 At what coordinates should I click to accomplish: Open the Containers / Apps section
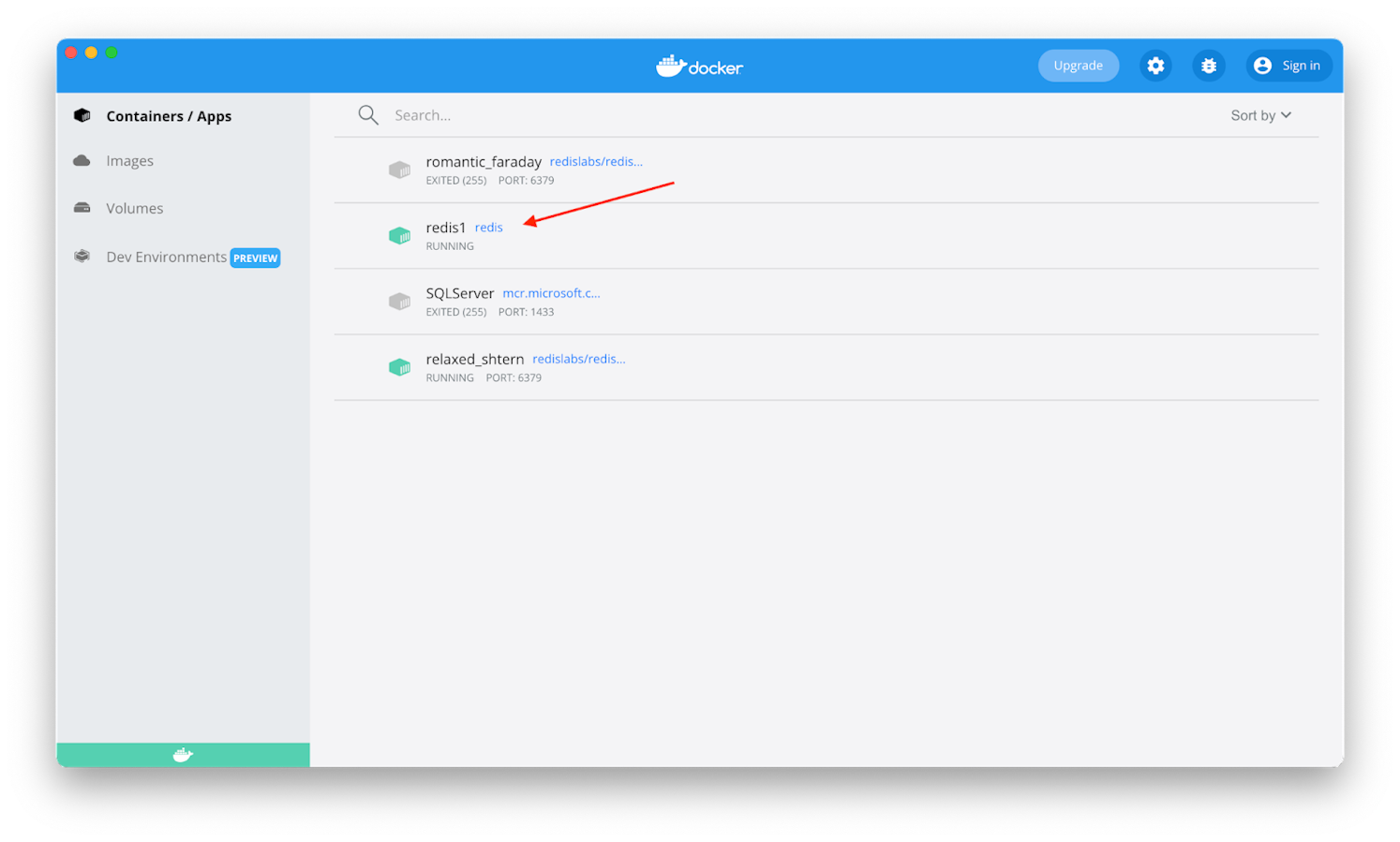[169, 116]
